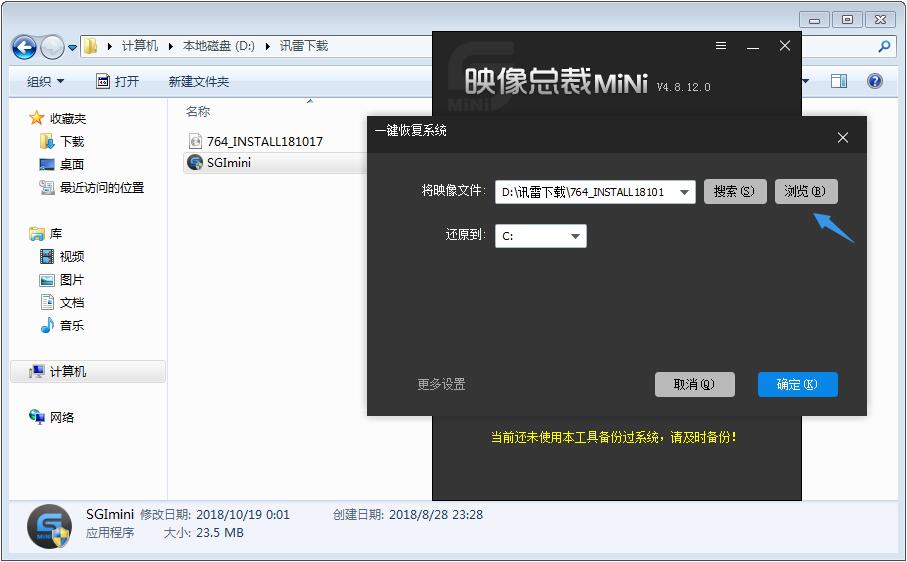This screenshot has width=907, height=562.
Task: Click the Explorer search magnifier icon
Action: coord(884,46)
